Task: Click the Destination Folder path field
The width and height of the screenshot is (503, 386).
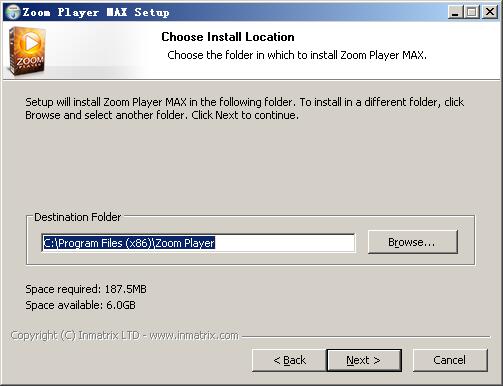Action: point(198,243)
